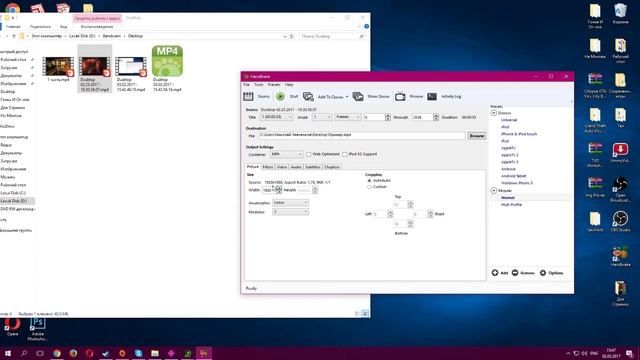Viewport: 640px width, 360px height.
Task: Open the Title dropdown
Action: 277,117
